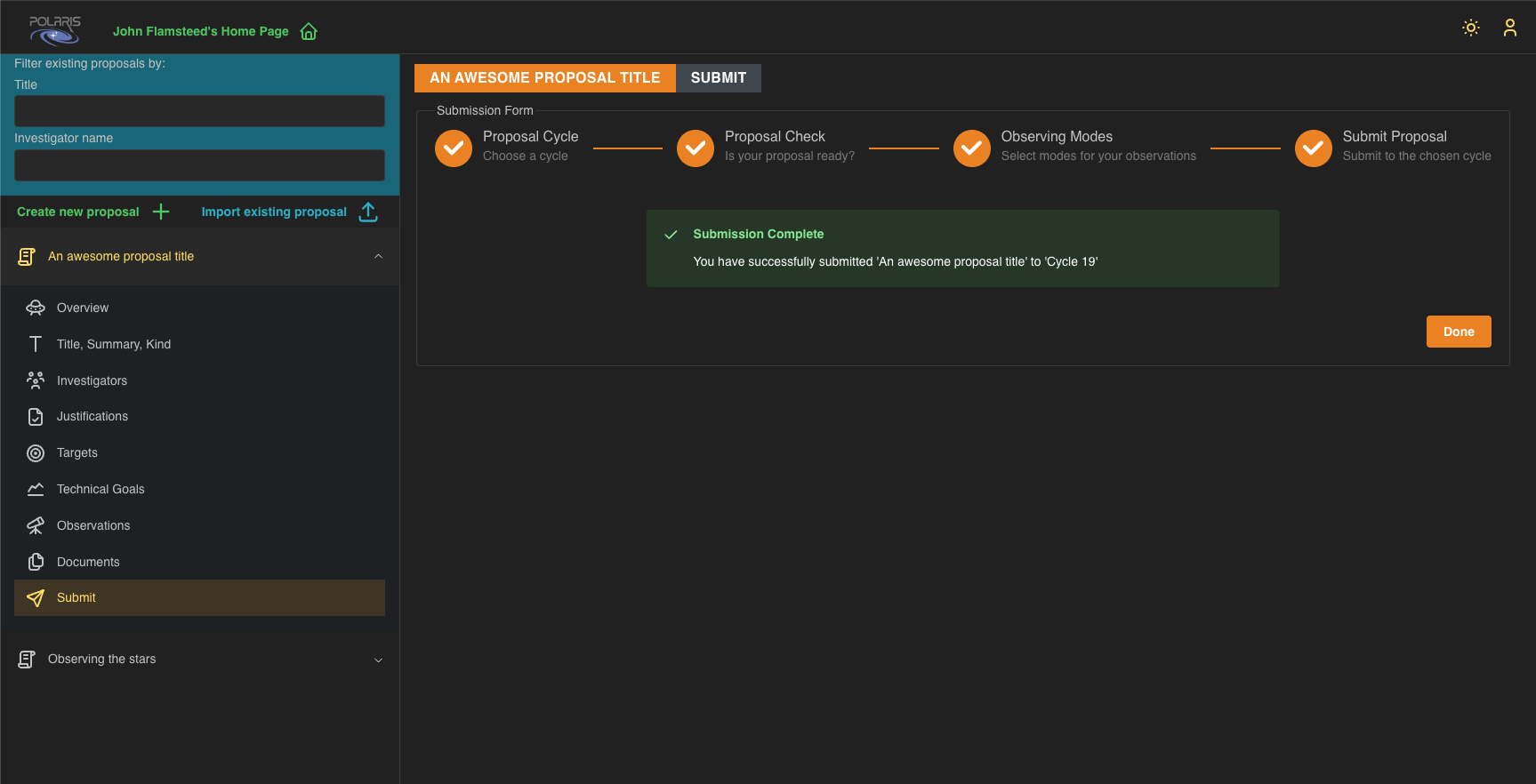Expand the 'Observing the stars' proposal
The height and width of the screenshot is (784, 1536).
tap(378, 660)
